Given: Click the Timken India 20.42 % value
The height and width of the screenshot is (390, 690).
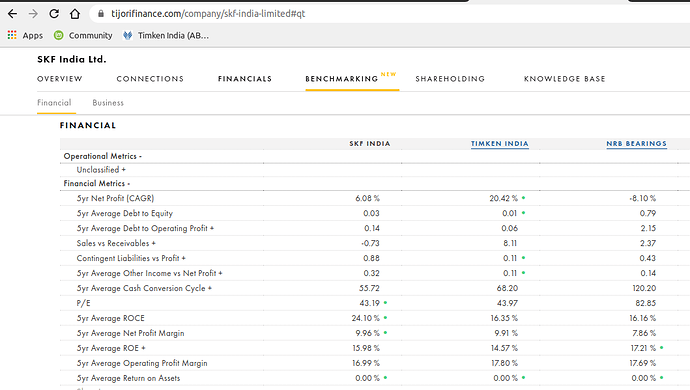Looking at the screenshot, I should pyautogui.click(x=504, y=199).
